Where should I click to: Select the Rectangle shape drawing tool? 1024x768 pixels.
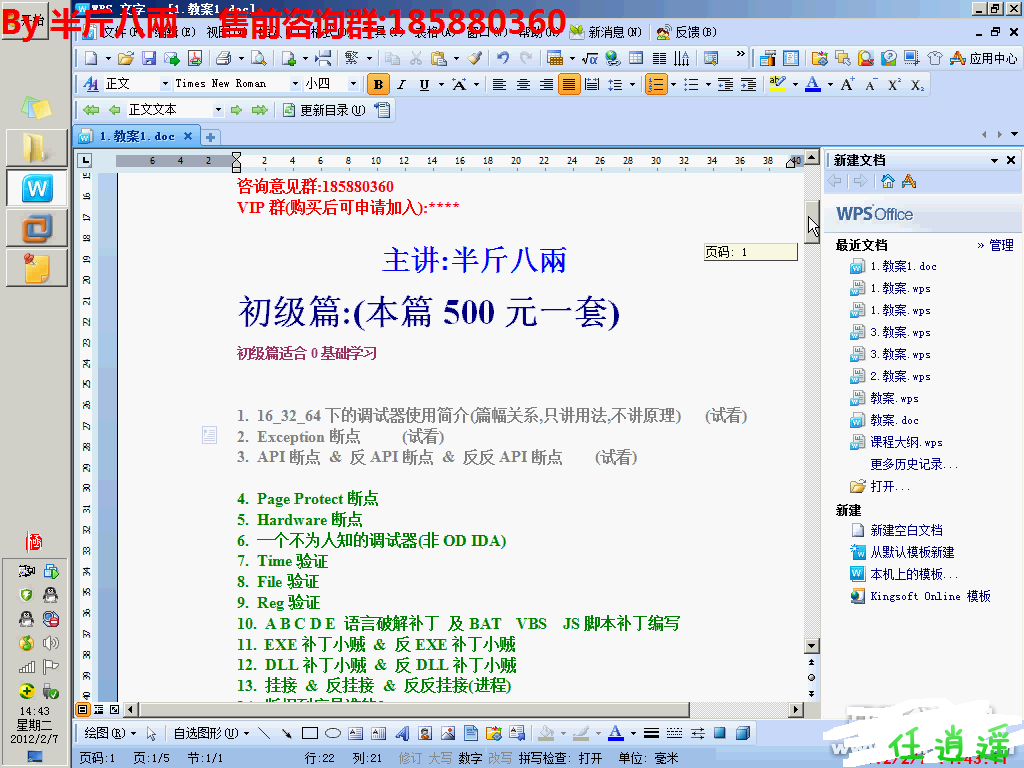pos(310,733)
